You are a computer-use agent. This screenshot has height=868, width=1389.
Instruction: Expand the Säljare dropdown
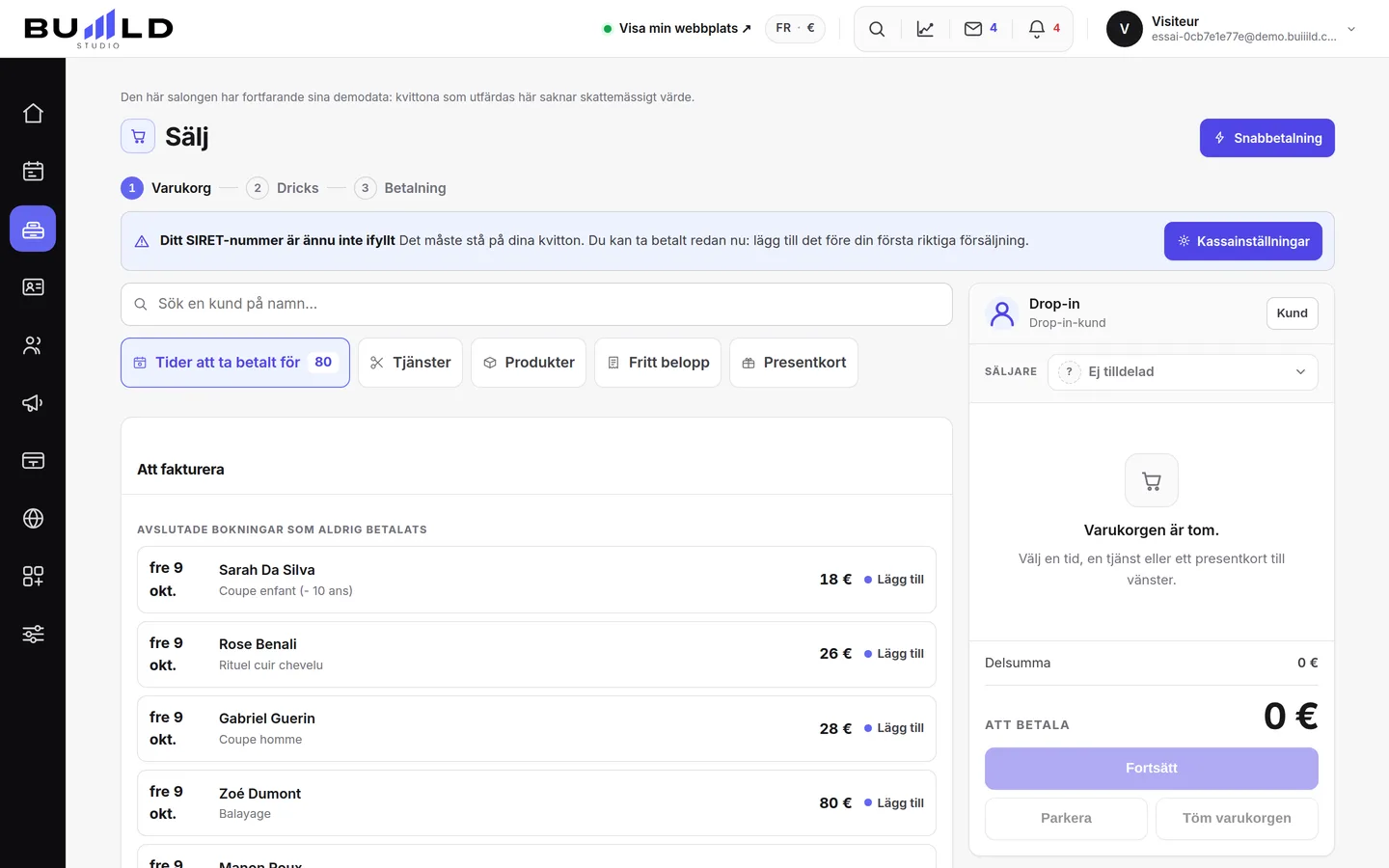click(1183, 372)
